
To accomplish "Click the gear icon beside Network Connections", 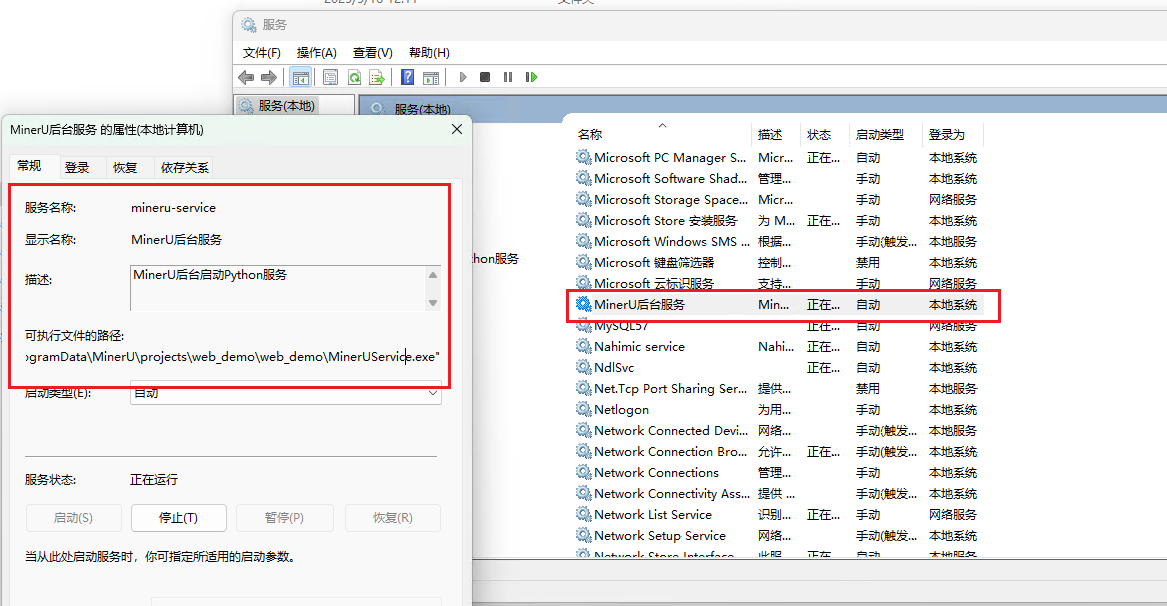I will (x=584, y=472).
